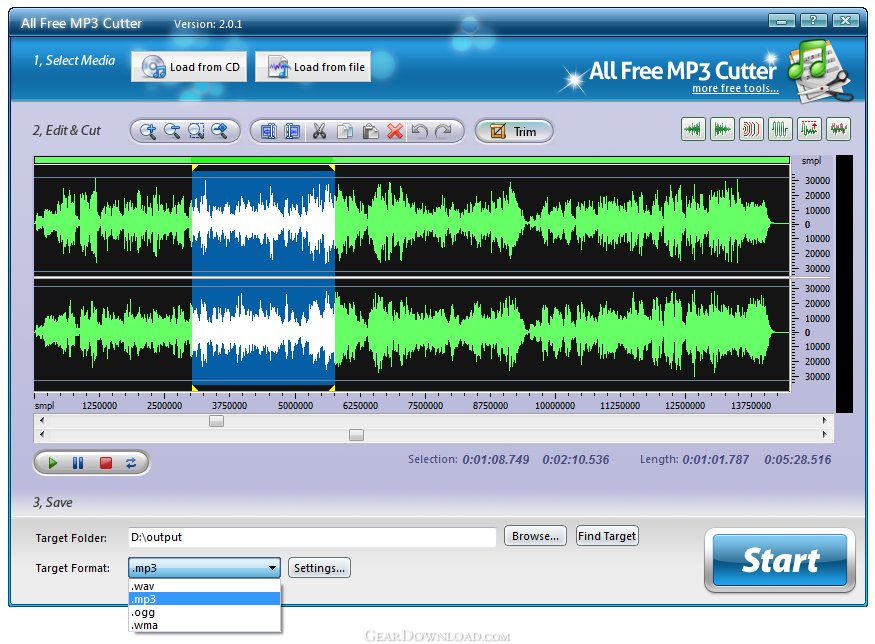
Task: Click Browse to choose target folder
Action: (x=535, y=536)
